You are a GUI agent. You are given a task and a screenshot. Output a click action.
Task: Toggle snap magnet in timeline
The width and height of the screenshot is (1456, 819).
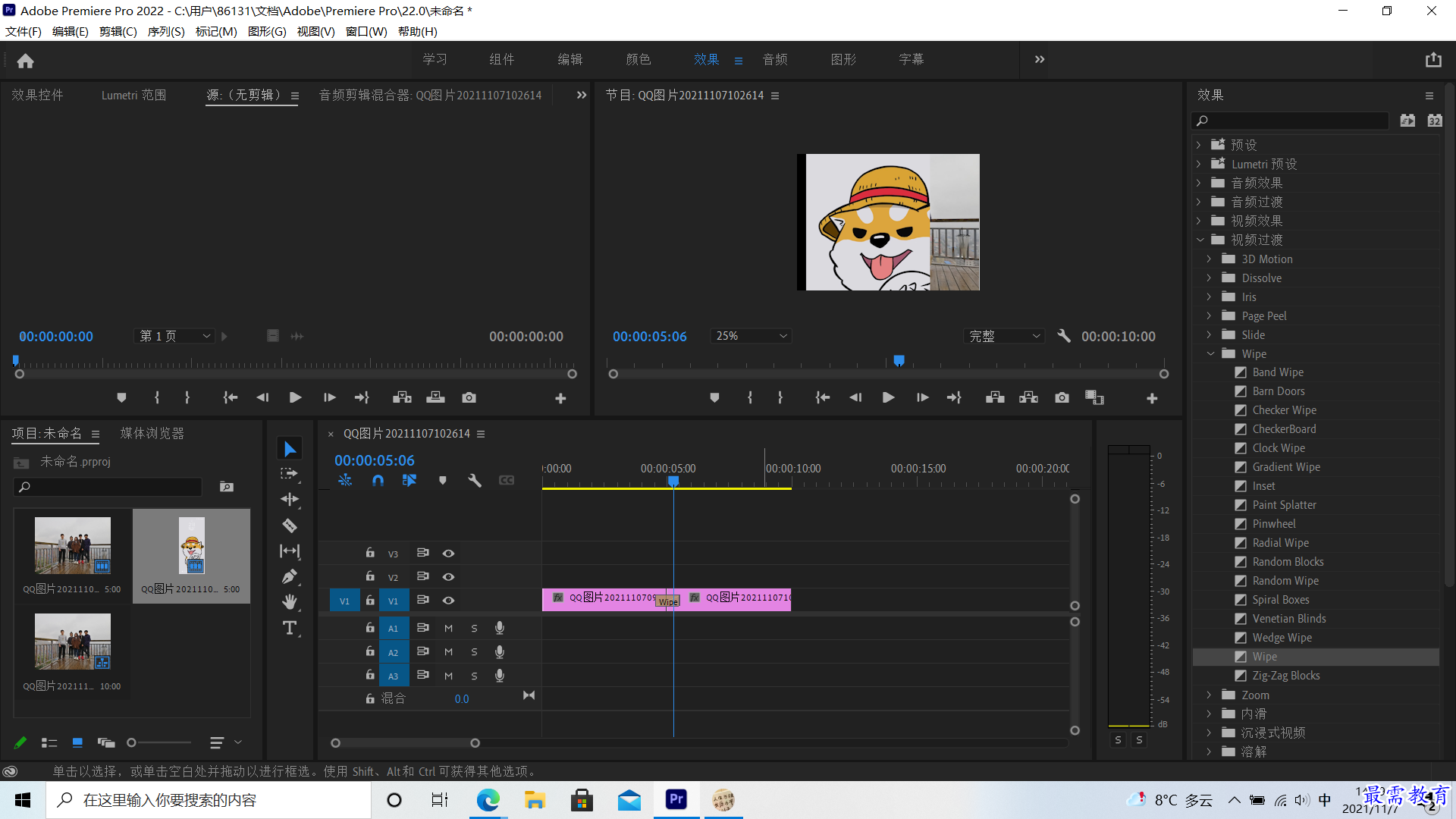(378, 480)
